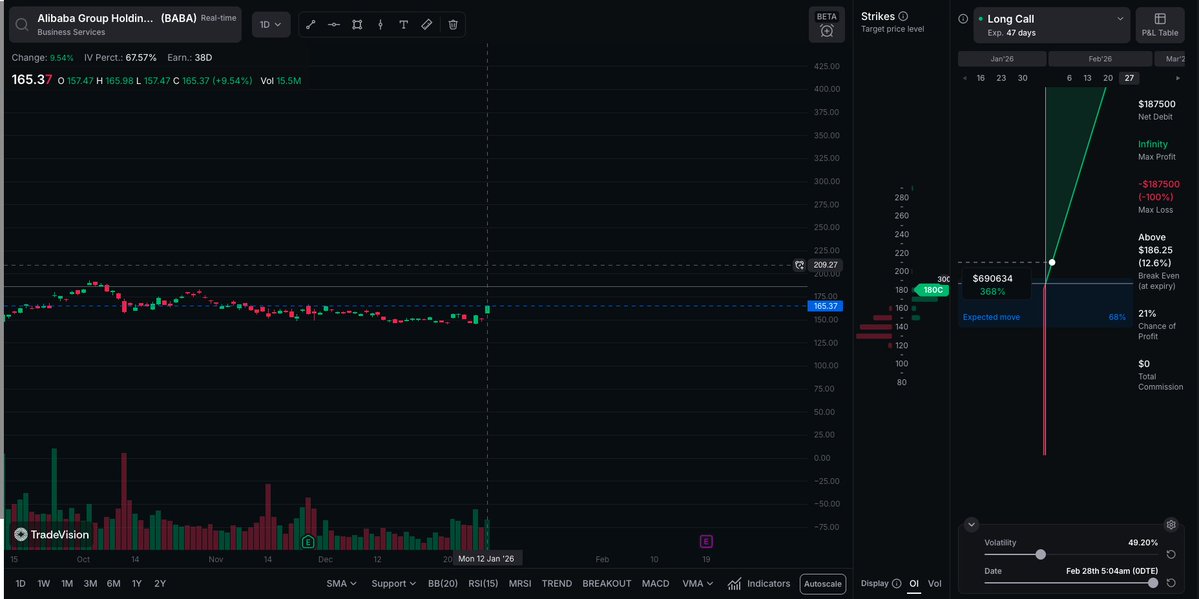Viewport: 1199px width, 599px height.
Task: Switch strikes display to OI
Action: 914,584
